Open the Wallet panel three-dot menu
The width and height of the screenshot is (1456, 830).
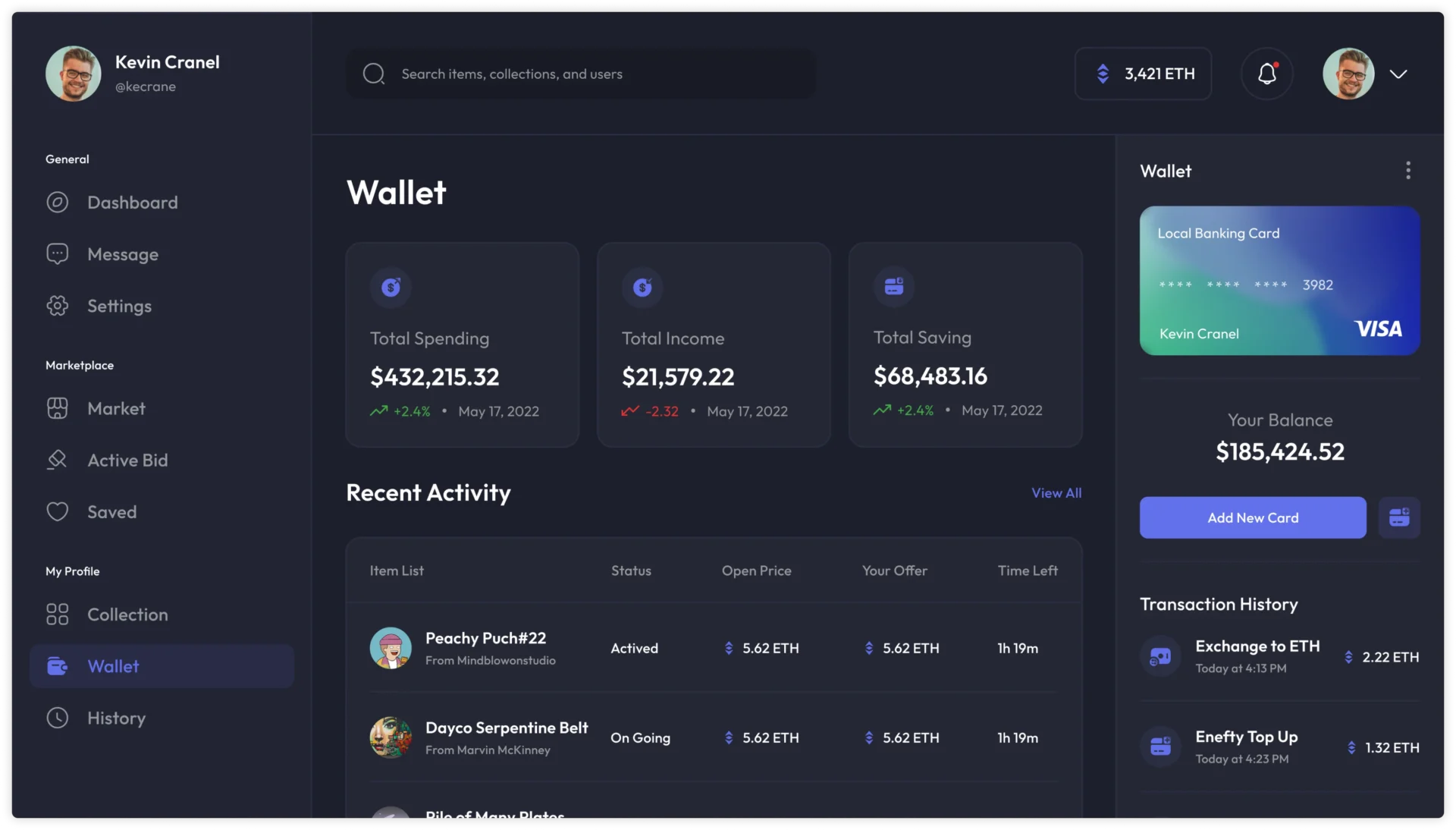point(1408,171)
